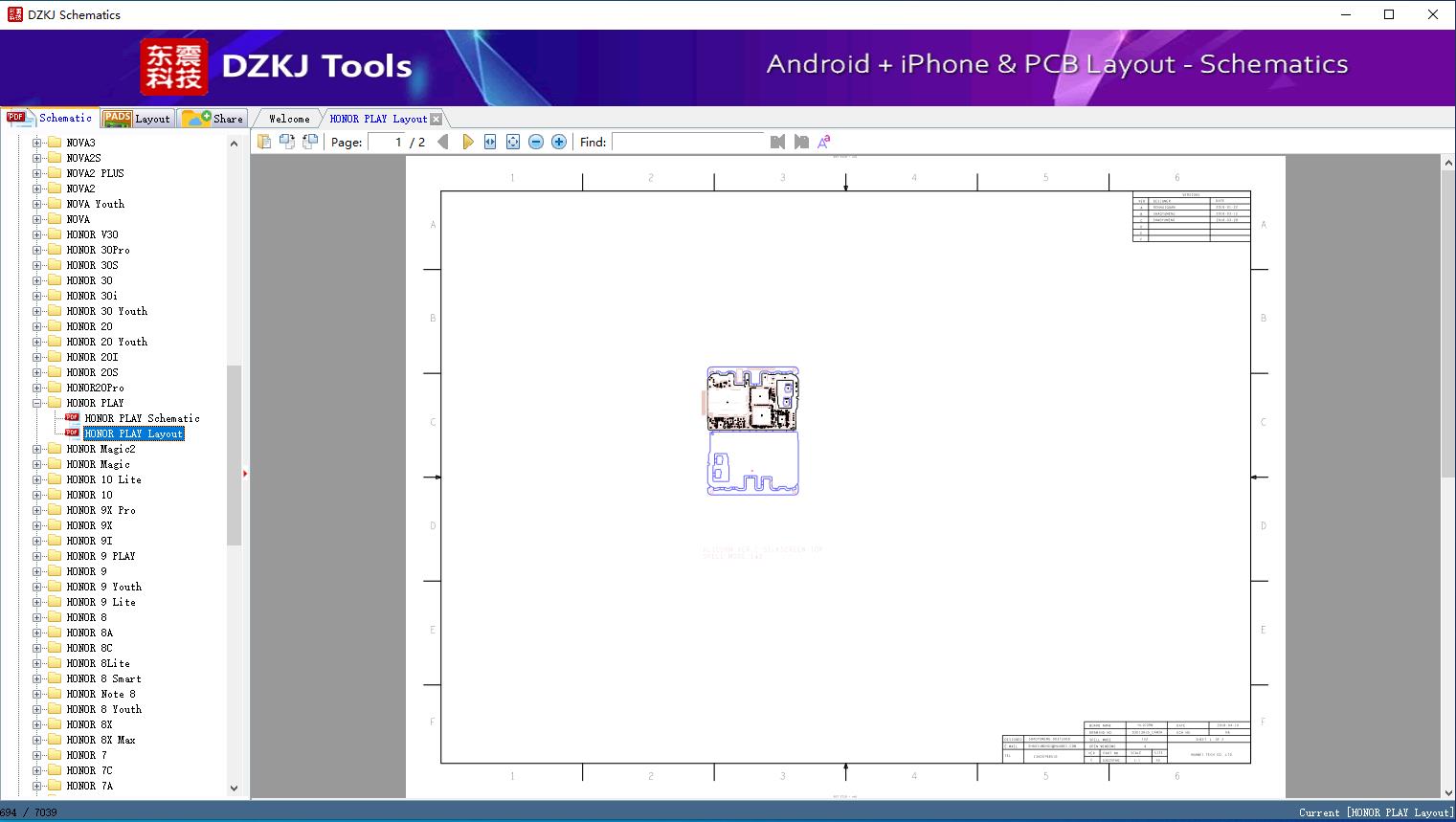Expand the HONOR 8 Smart folder
Image resolution: width=1456 pixels, height=822 pixels.
click(37, 678)
